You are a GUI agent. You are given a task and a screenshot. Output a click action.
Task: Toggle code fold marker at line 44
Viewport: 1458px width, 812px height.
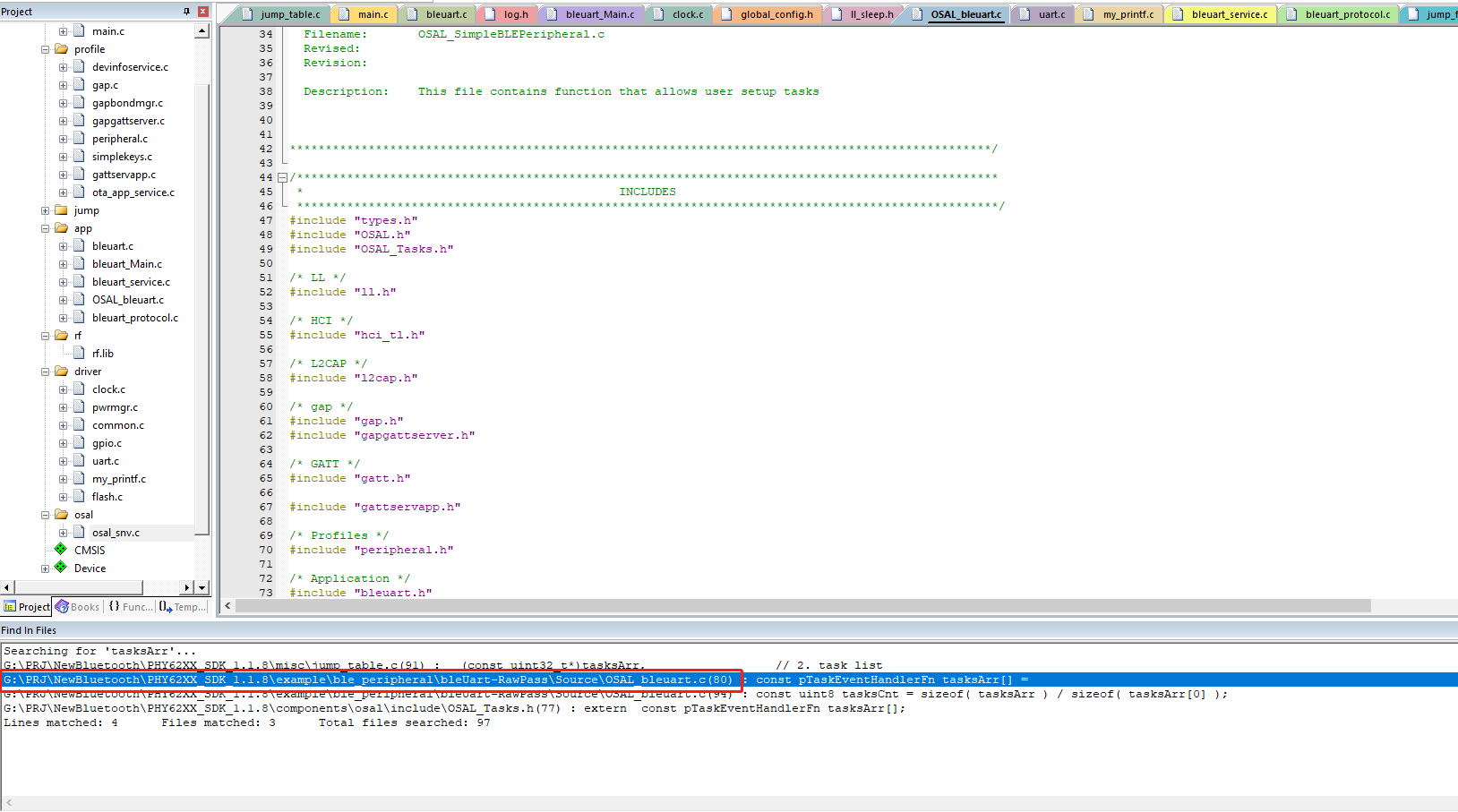pyautogui.click(x=282, y=177)
